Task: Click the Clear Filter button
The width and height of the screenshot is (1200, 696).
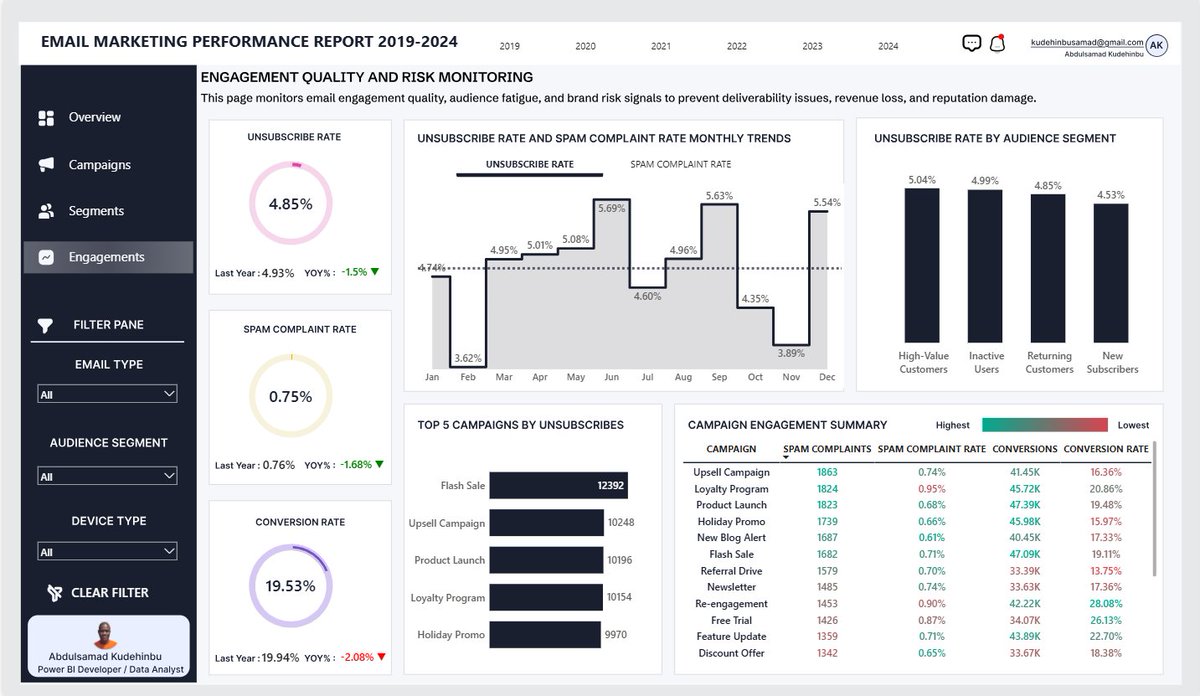Action: pyautogui.click(x=99, y=593)
